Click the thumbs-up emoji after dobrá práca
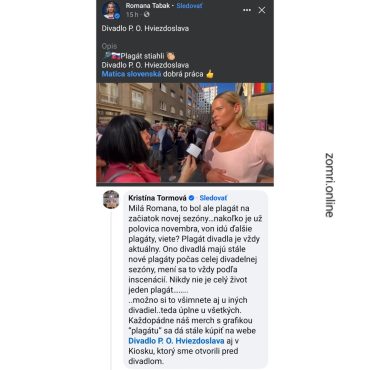The width and height of the screenshot is (370, 370). pyautogui.click(x=210, y=74)
